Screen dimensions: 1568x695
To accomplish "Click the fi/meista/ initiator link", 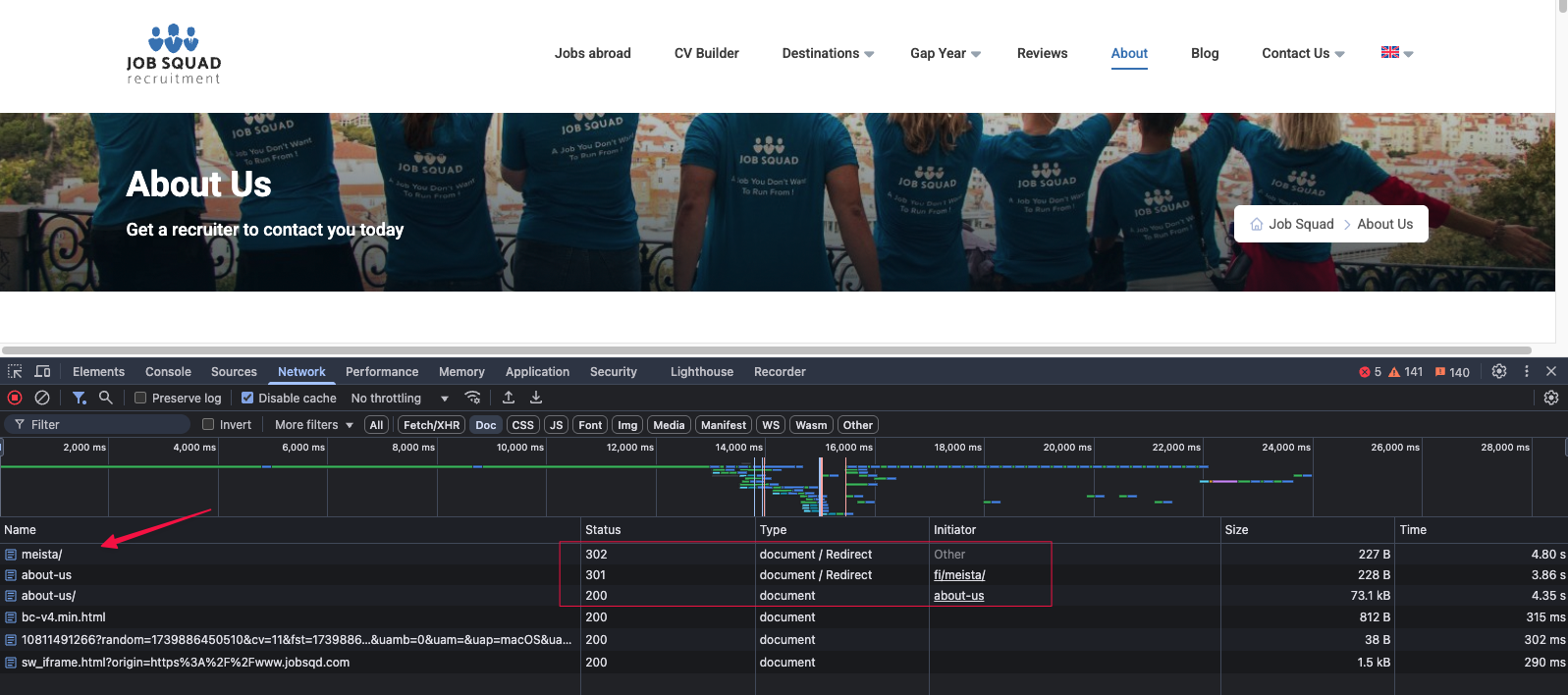I will click(959, 575).
